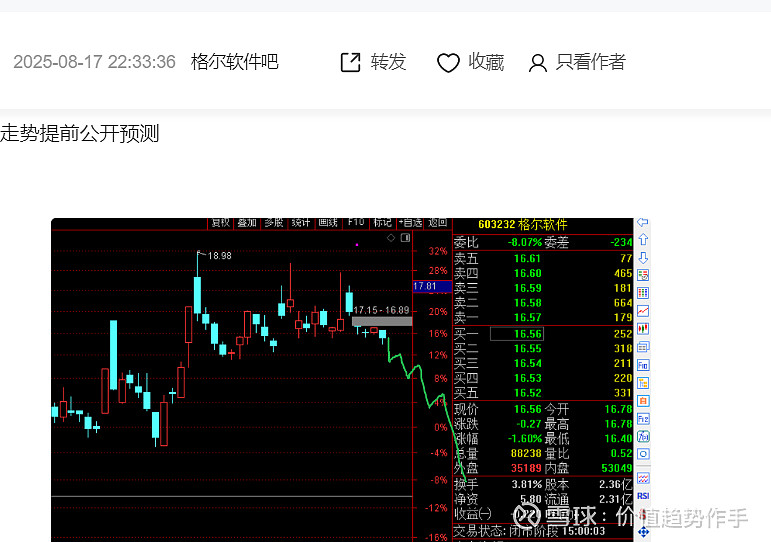Click the 画线 drawing toolbar button
This screenshot has width=771, height=542.
coord(328,223)
